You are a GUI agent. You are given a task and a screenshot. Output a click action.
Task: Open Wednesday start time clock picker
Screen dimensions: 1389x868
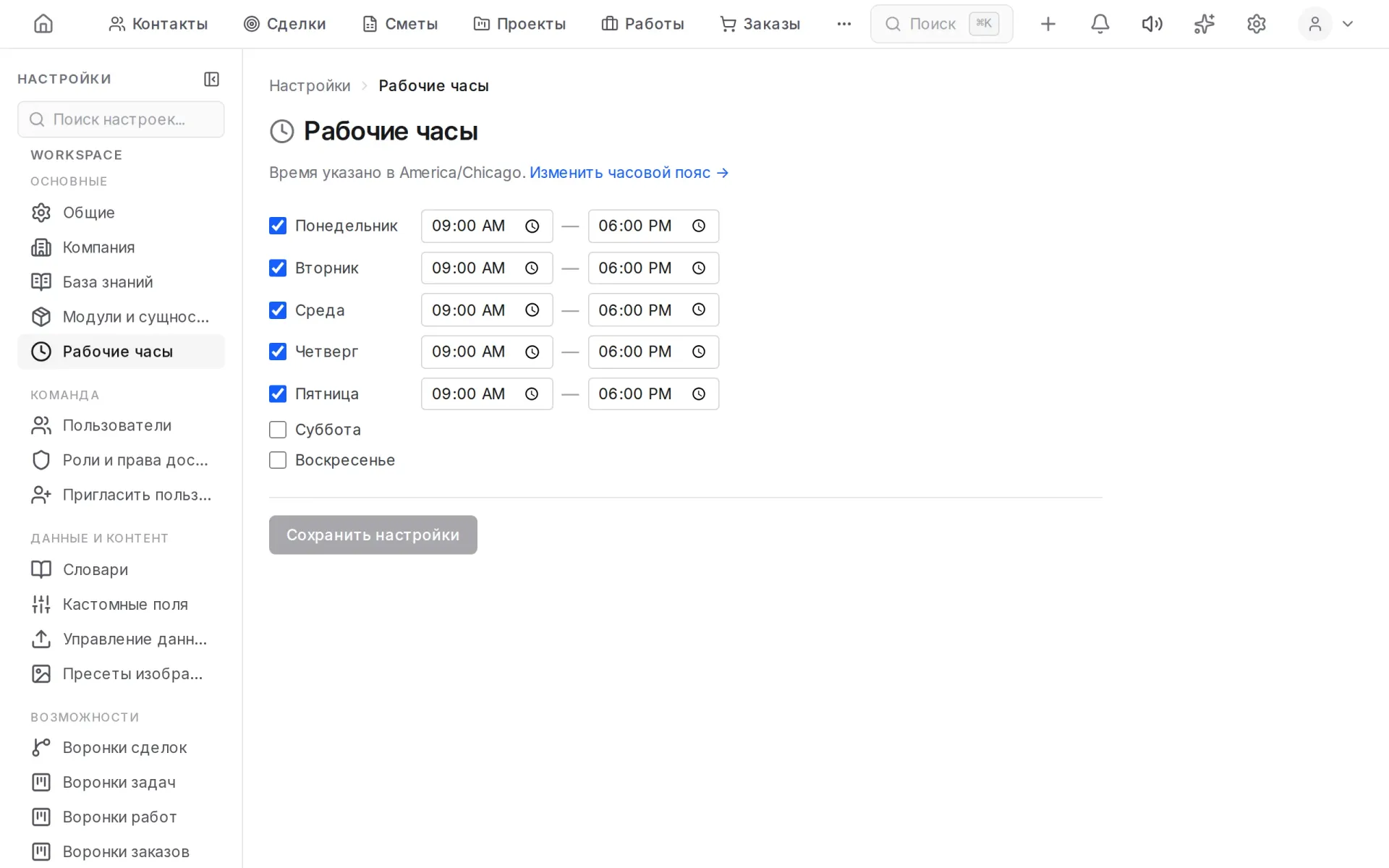pos(532,310)
